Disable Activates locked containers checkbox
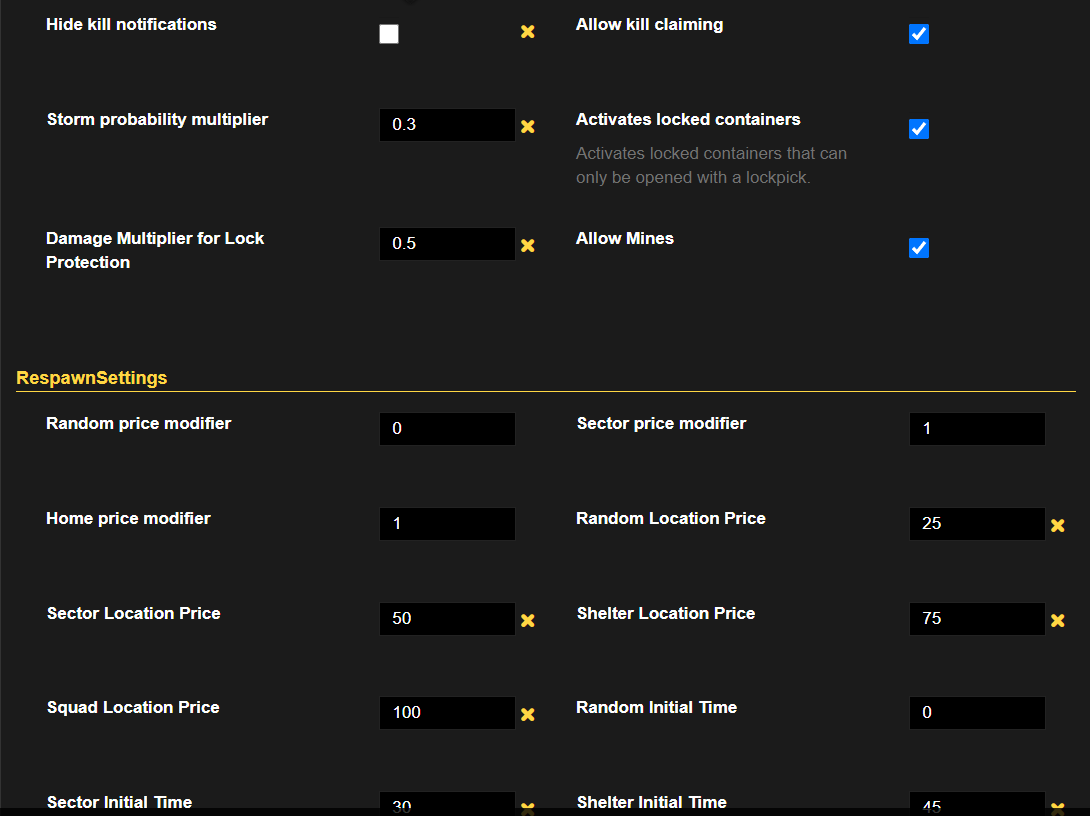This screenshot has width=1090, height=816. [x=918, y=129]
